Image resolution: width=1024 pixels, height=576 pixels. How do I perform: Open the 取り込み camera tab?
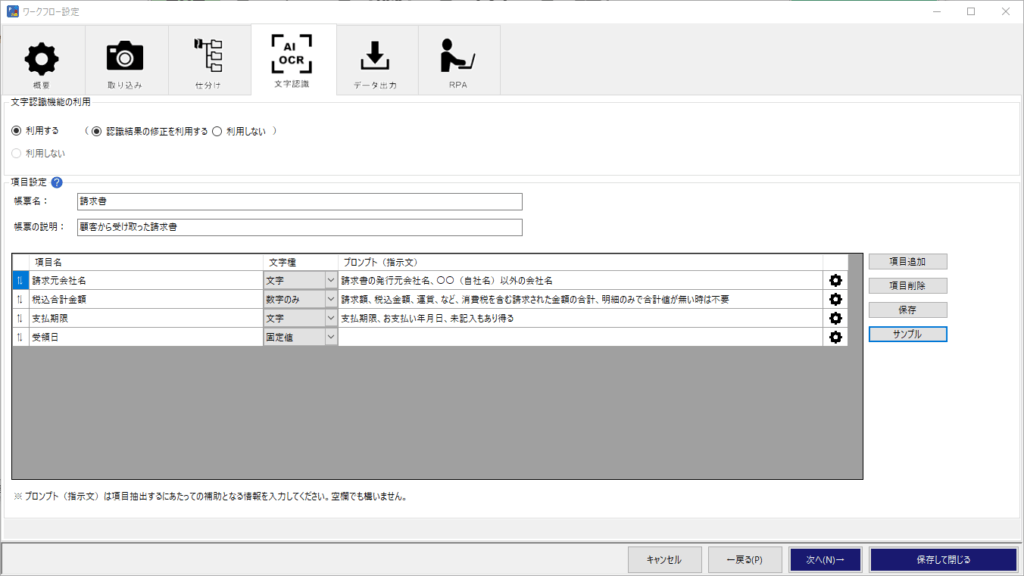125,63
